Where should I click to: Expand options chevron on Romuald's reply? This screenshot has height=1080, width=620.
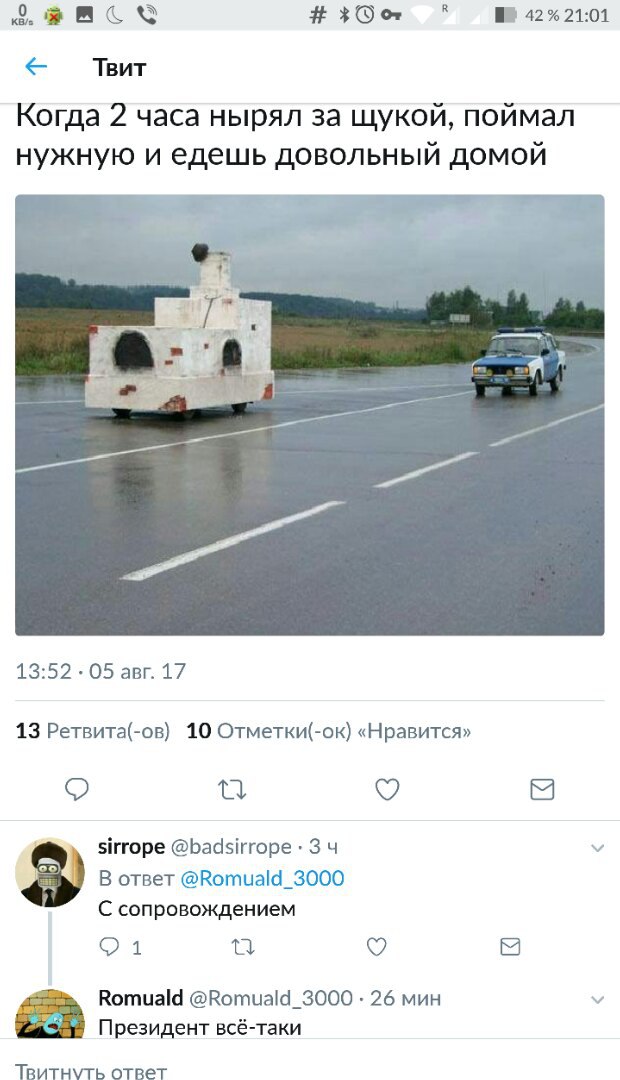tap(597, 999)
